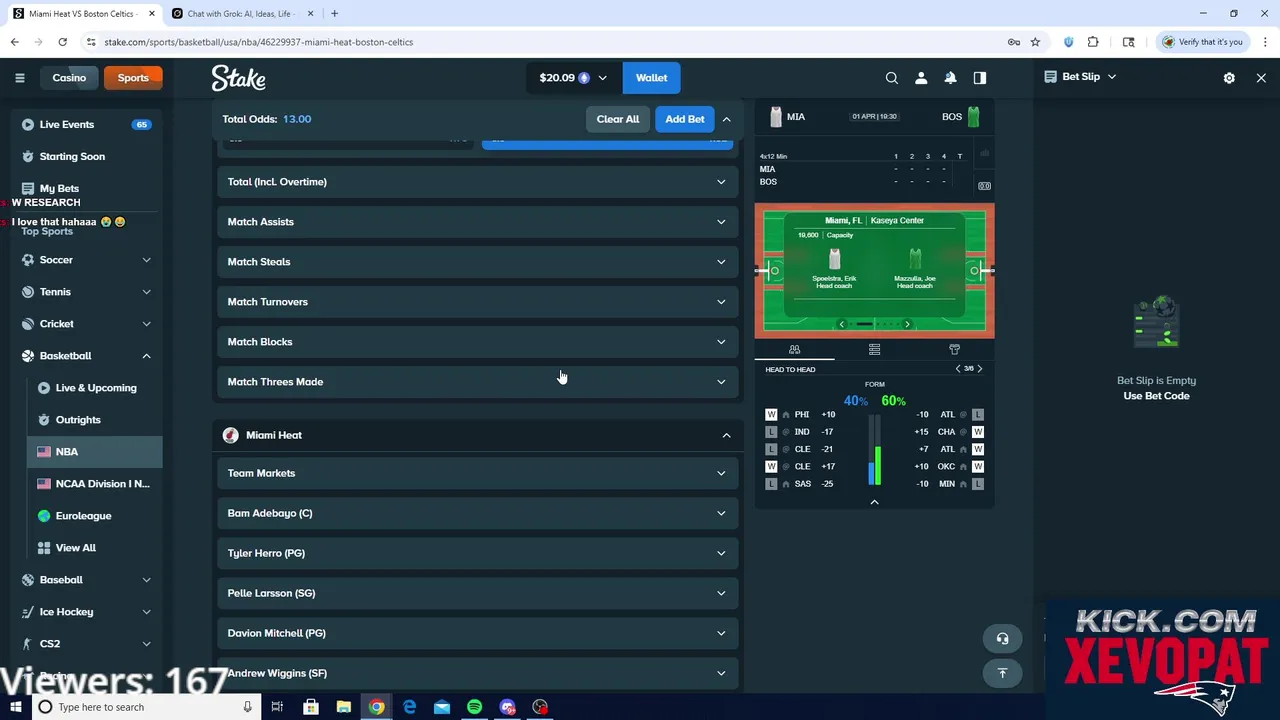1280x720 pixels.
Task: Go to previous head-to-head stats page
Action: (957, 369)
